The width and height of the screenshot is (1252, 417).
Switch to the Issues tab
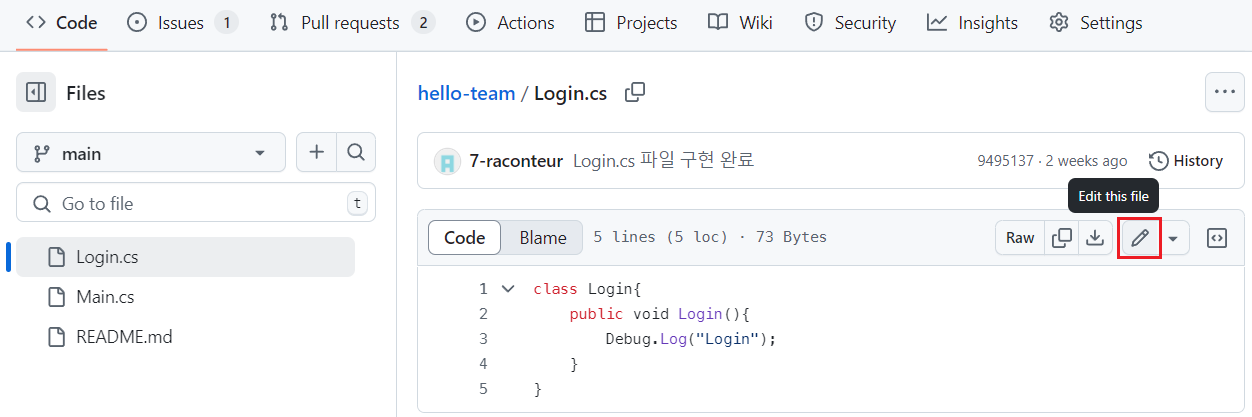tap(182, 22)
